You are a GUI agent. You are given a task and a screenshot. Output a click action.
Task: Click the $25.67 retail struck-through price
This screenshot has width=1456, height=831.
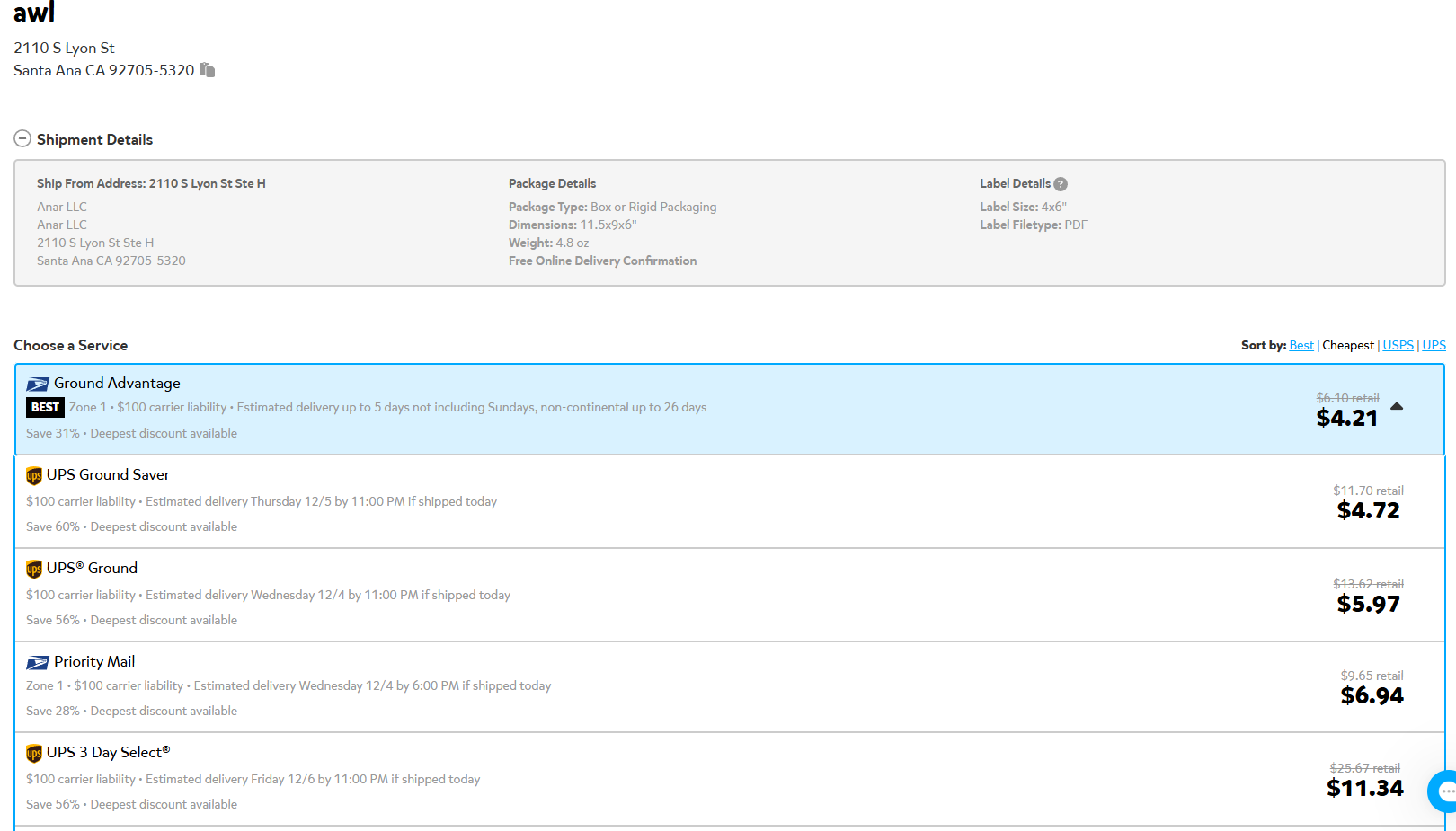pyautogui.click(x=1365, y=768)
